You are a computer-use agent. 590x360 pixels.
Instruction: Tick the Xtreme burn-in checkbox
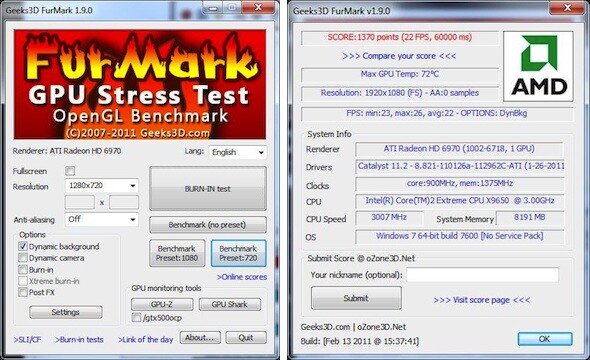tap(23, 281)
